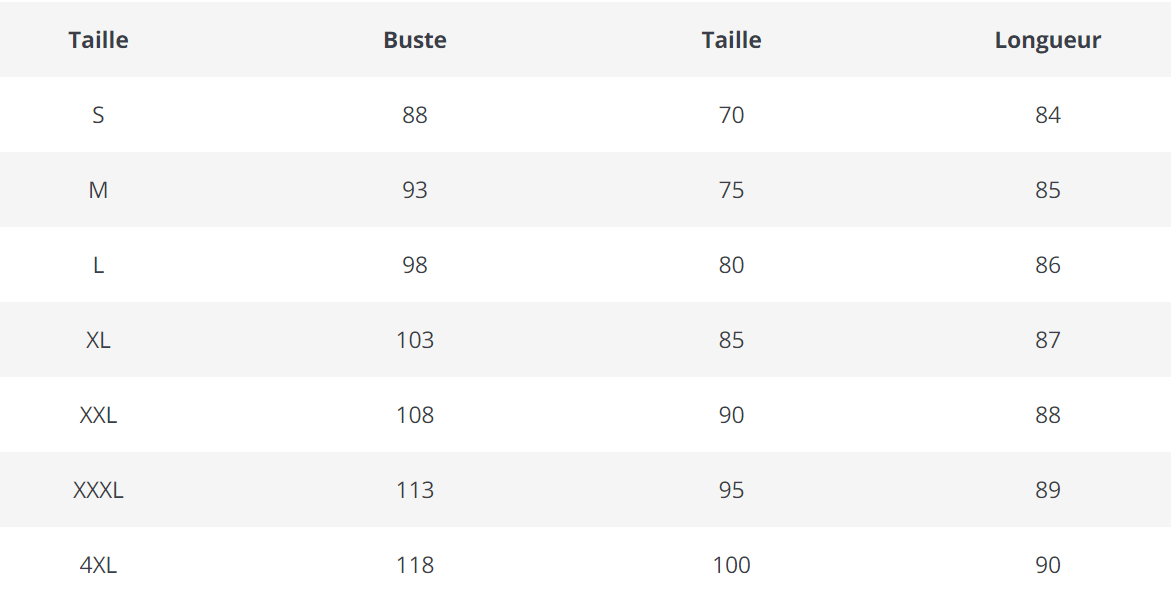Select the XXXL size cell
The image size is (1171, 610).
pos(98,490)
